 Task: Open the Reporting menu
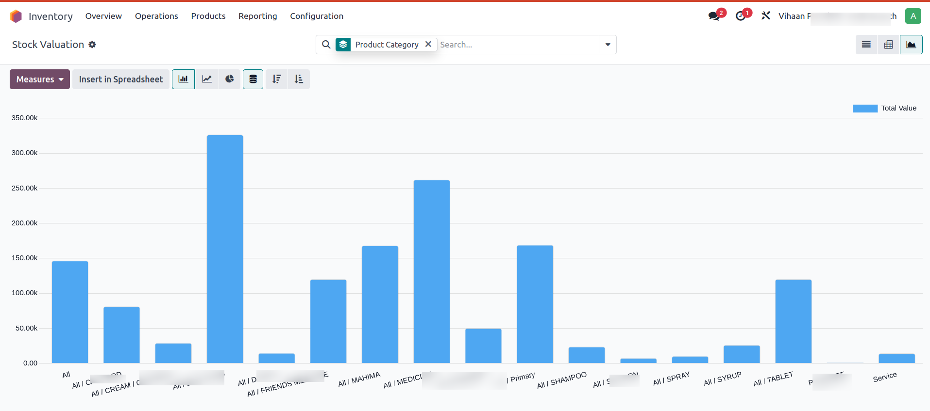(x=257, y=16)
